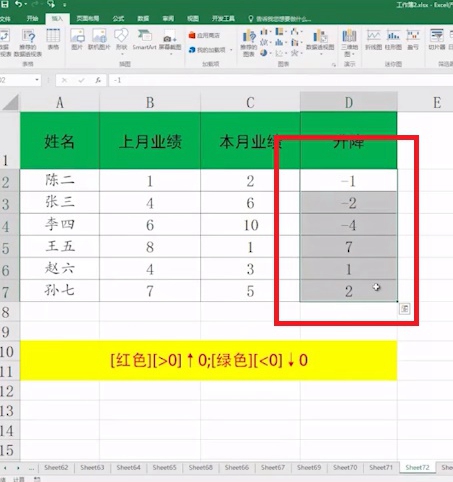The width and height of the screenshot is (453, 482).
Task: Insert Pictures (图片) from file
Action: pos(77,40)
